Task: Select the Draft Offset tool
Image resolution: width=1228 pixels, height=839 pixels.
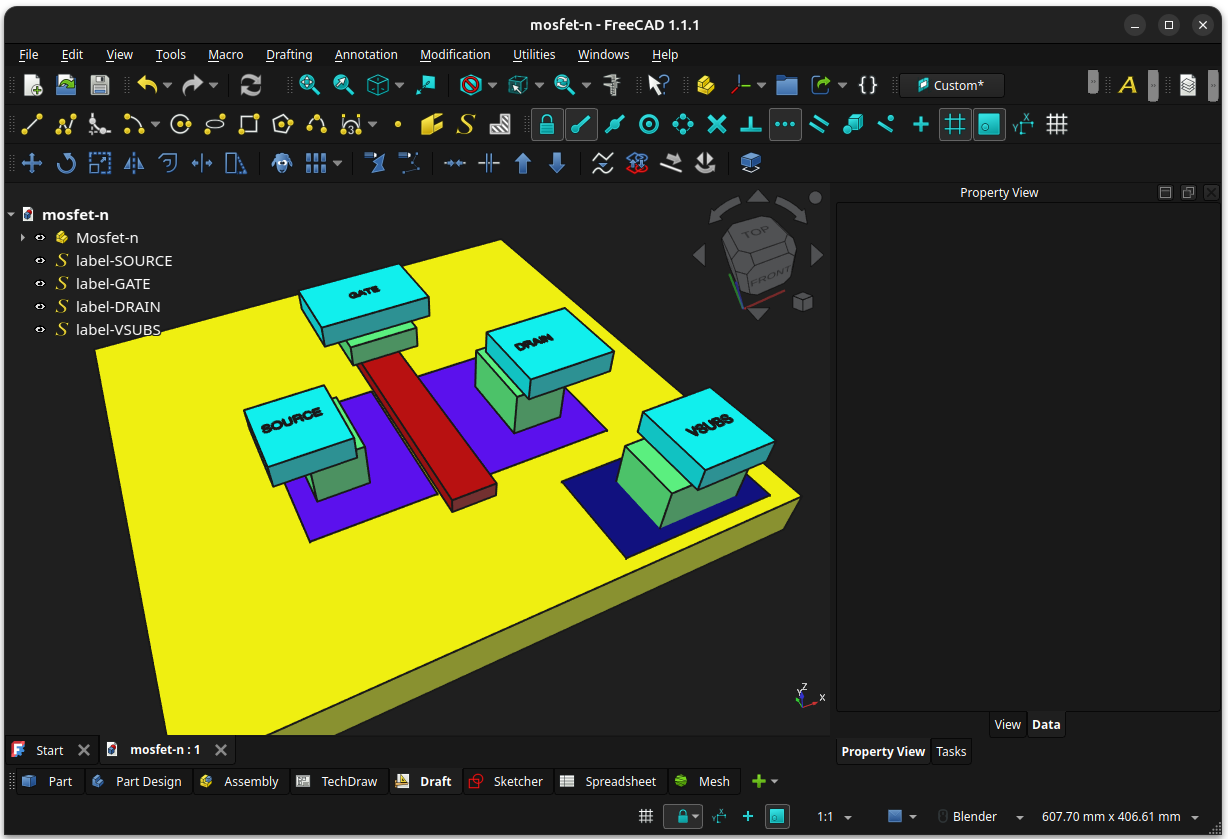Action: [x=168, y=163]
